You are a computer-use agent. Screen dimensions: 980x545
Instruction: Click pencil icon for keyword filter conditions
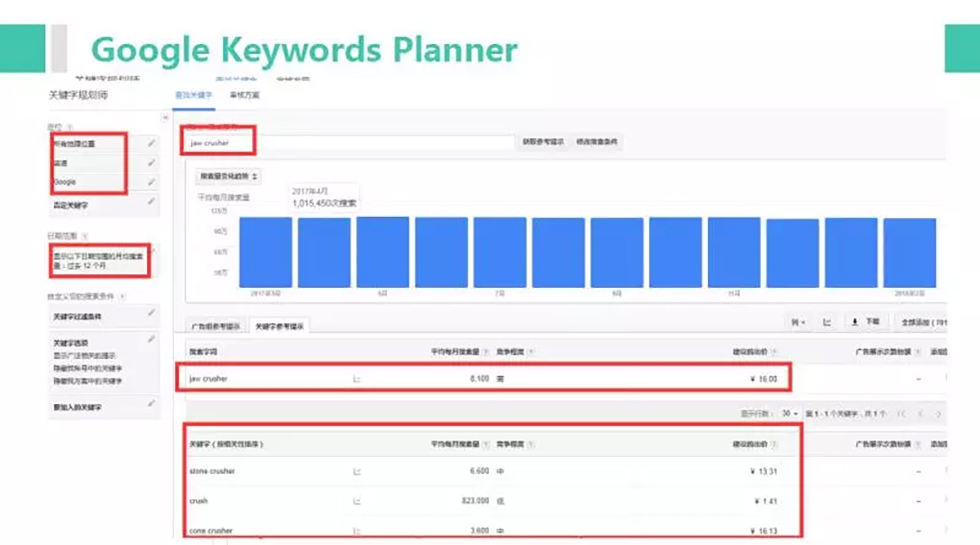[x=151, y=314]
